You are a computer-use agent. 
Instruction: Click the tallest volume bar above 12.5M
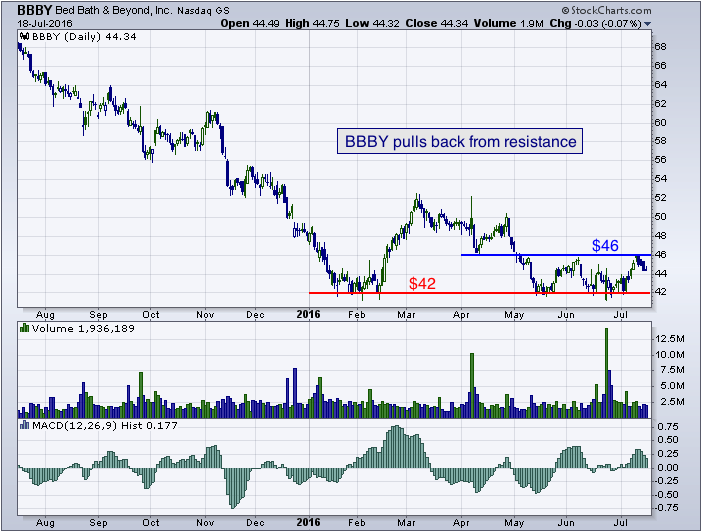[607, 373]
